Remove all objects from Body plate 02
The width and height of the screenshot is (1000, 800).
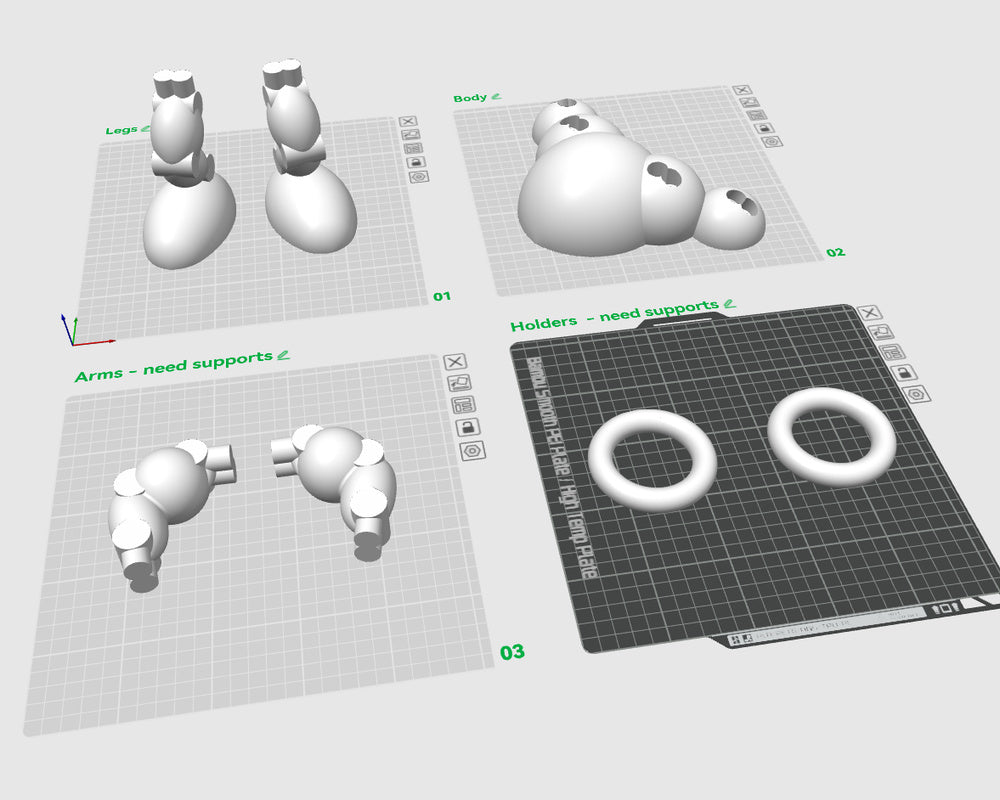pyautogui.click(x=742, y=90)
